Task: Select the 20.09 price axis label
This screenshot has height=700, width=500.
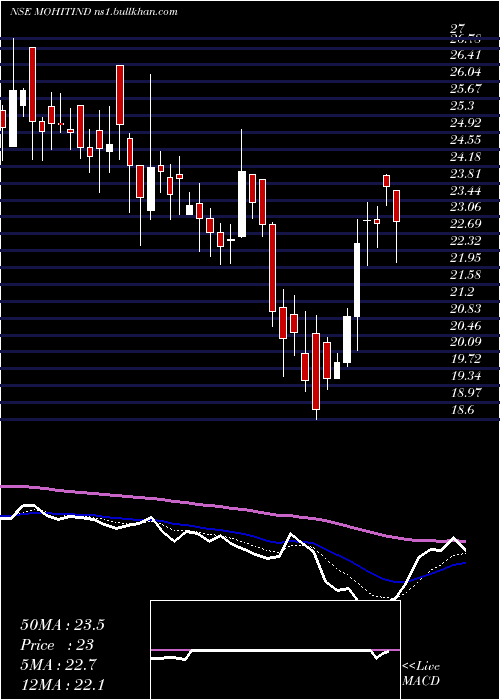Action: click(466, 342)
